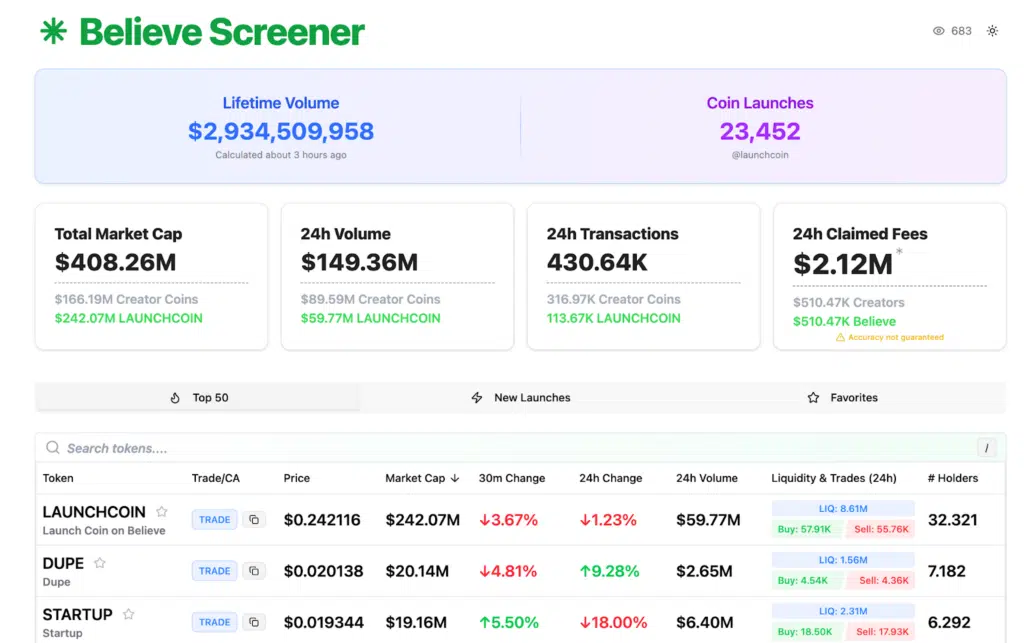Open the Favorites tab
Screen dimensions: 1024x643
pyautogui.click(x=843, y=398)
